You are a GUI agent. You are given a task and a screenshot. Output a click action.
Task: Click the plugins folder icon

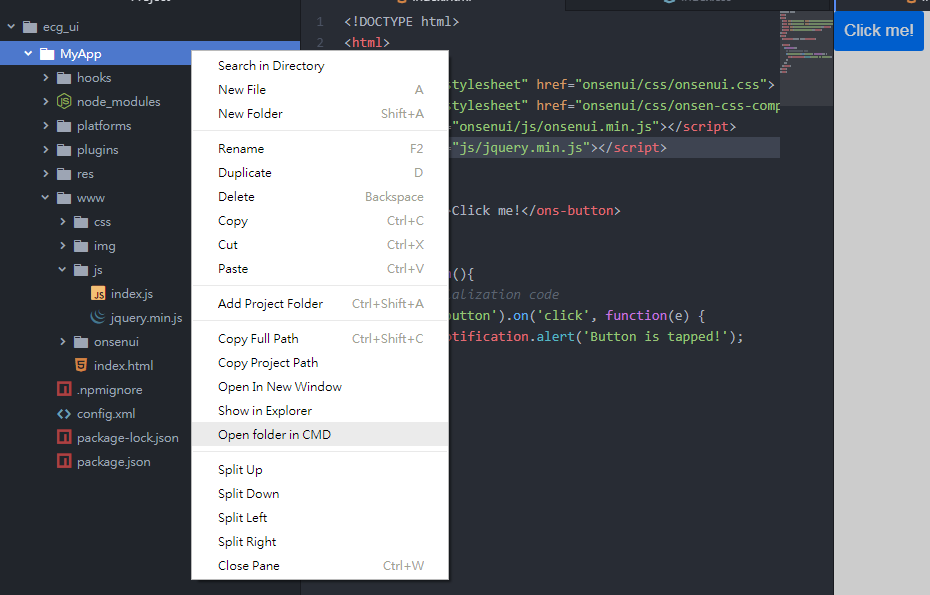(x=64, y=149)
